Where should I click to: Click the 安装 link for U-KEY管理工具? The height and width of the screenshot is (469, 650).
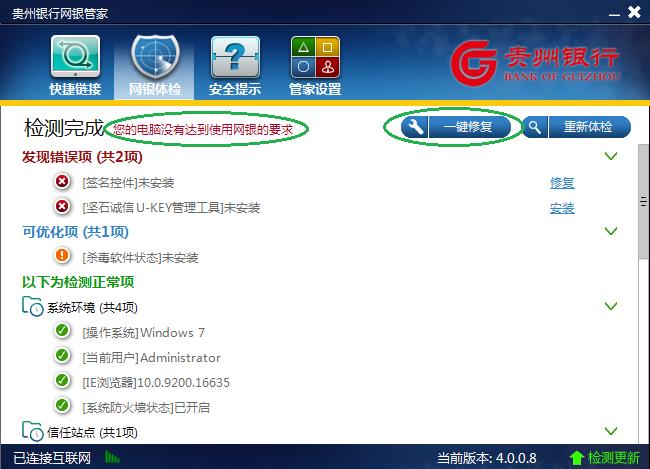(562, 208)
